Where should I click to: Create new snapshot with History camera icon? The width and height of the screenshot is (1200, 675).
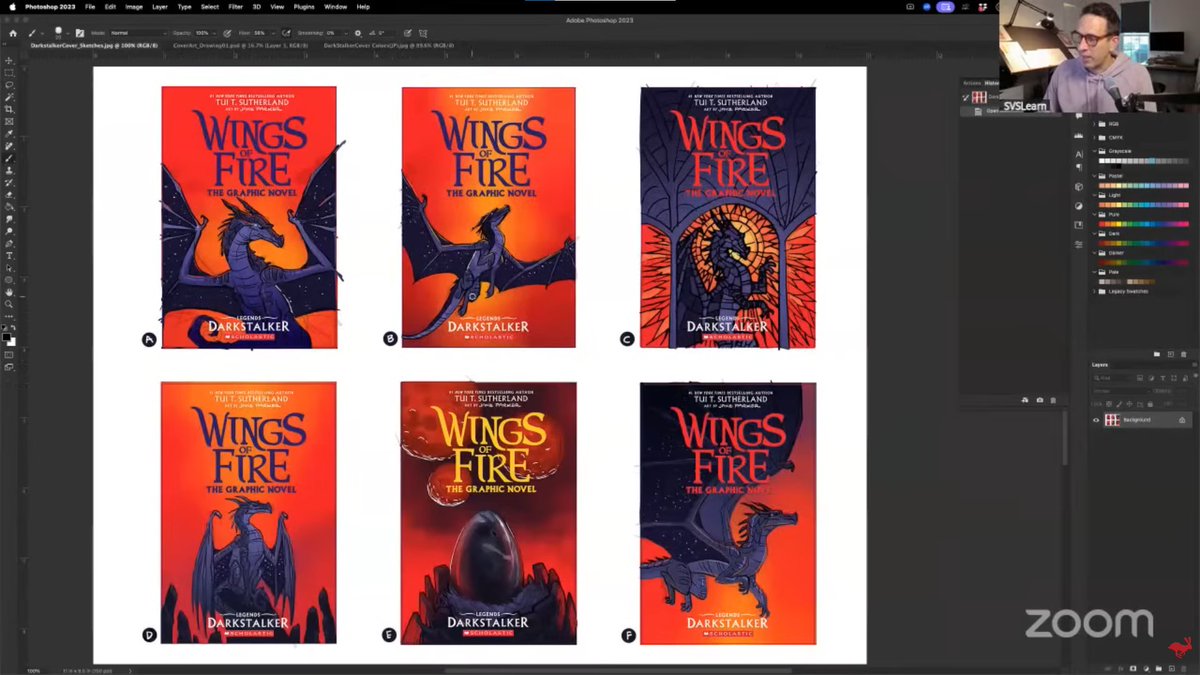coord(1039,400)
